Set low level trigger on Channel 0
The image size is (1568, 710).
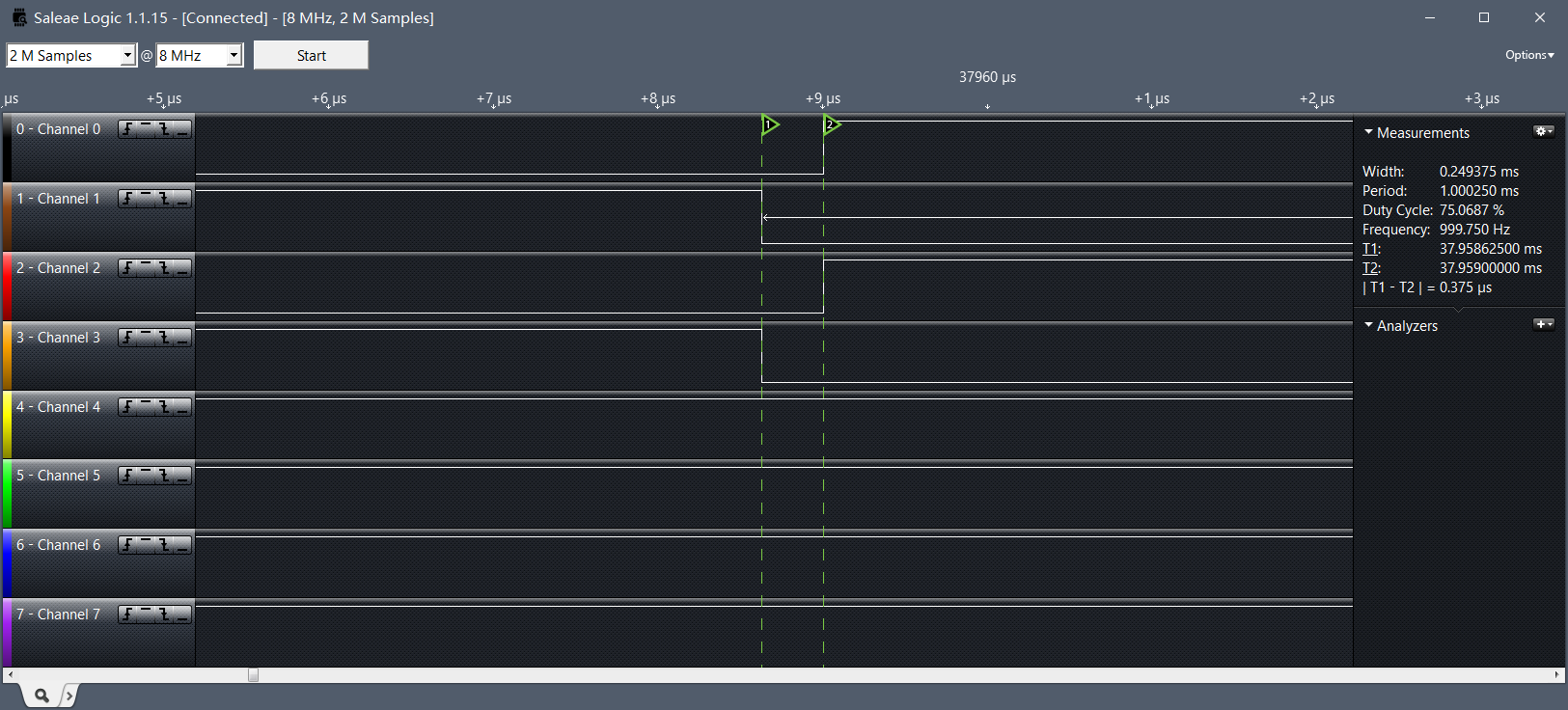[182, 129]
